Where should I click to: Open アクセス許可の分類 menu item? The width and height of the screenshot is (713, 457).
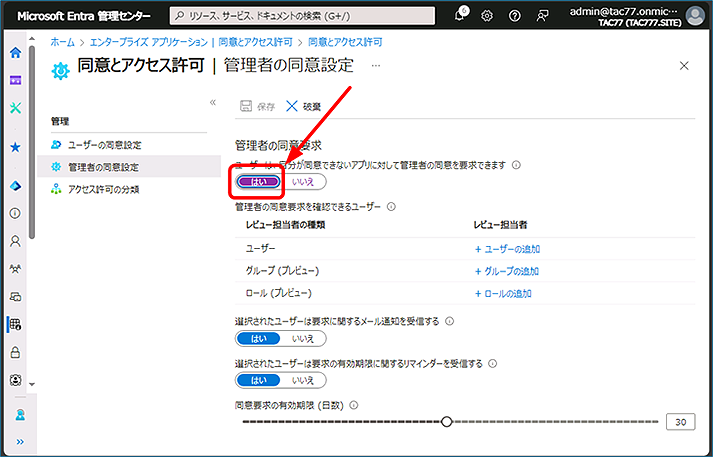(x=103, y=190)
